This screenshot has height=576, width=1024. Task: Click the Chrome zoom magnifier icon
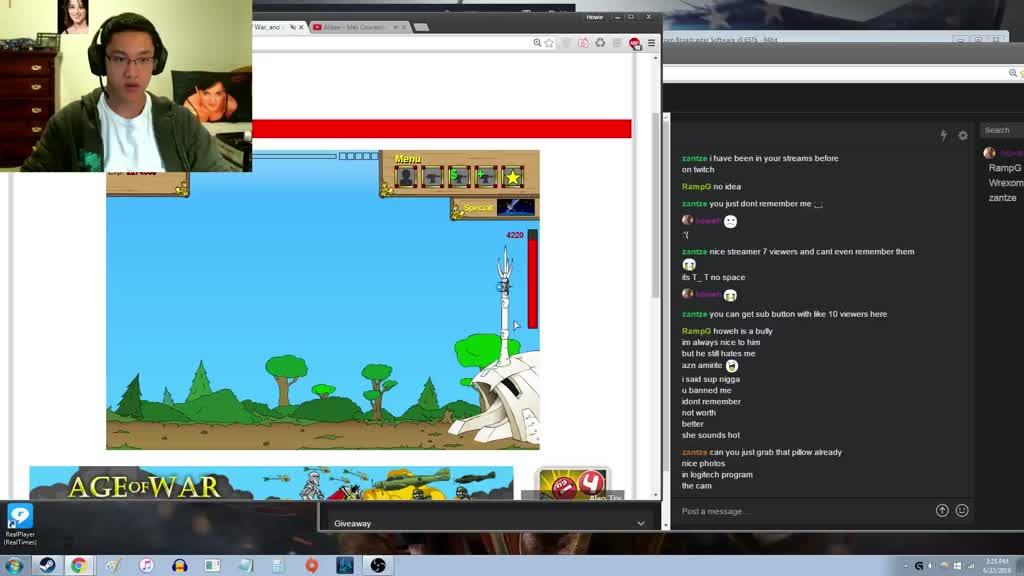pyautogui.click(x=537, y=43)
